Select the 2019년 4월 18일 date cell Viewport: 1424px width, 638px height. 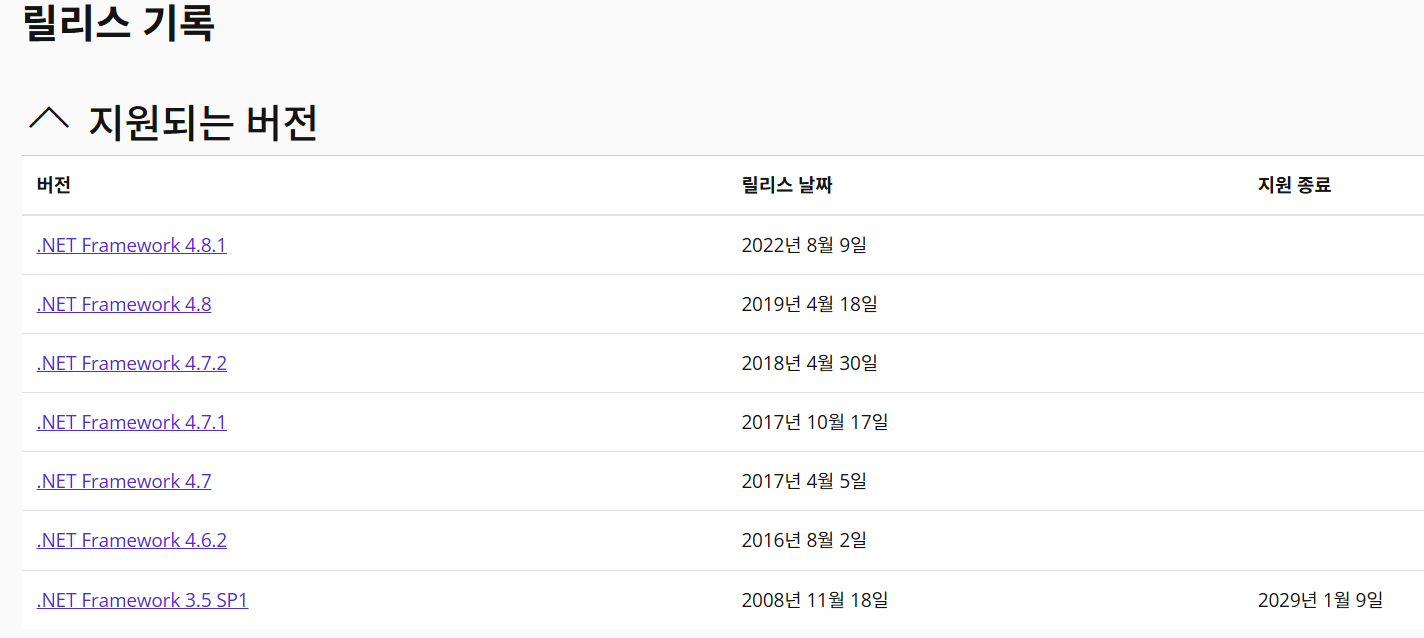[x=810, y=303]
